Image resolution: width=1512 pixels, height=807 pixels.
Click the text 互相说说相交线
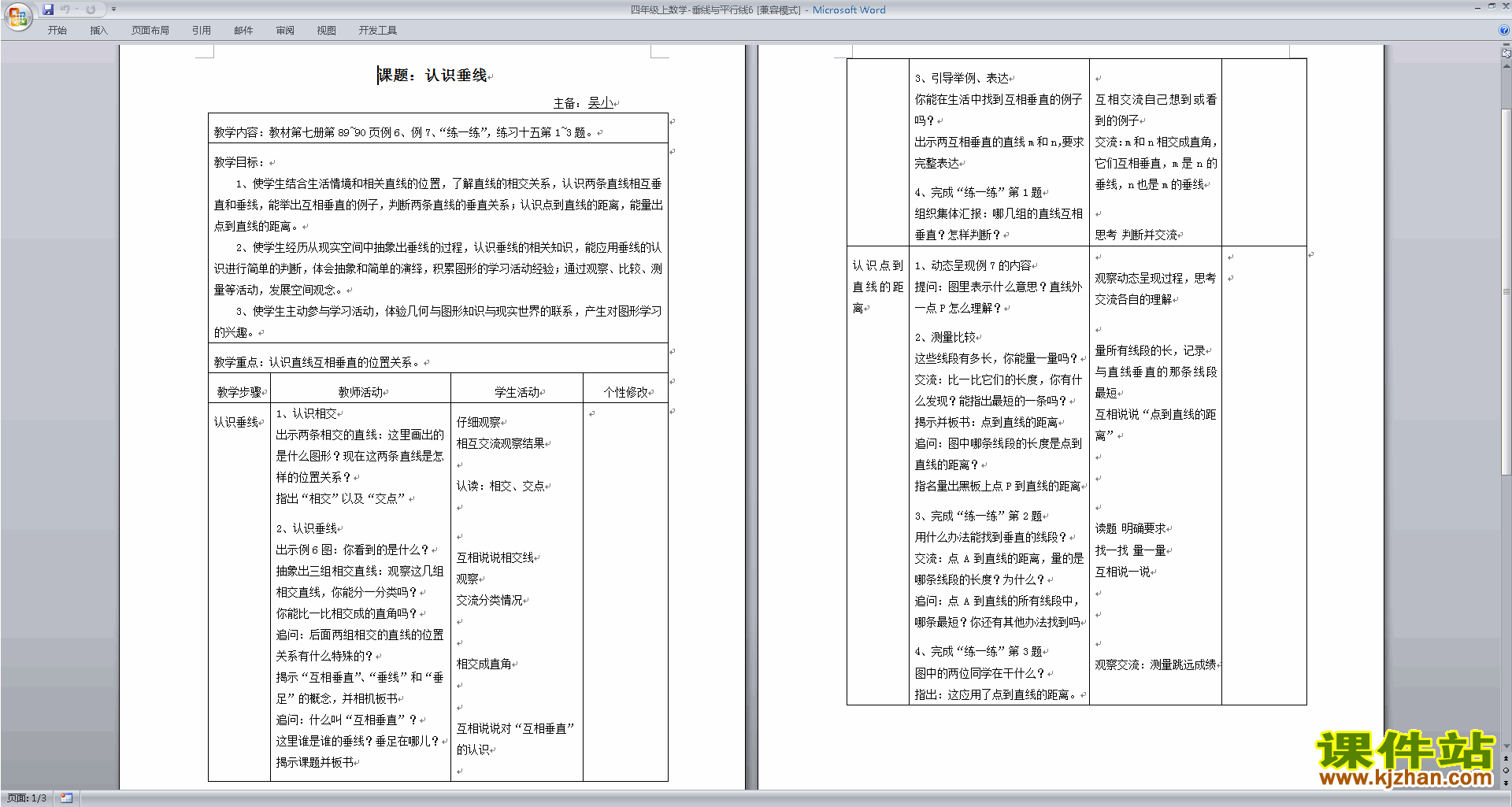tap(495, 557)
